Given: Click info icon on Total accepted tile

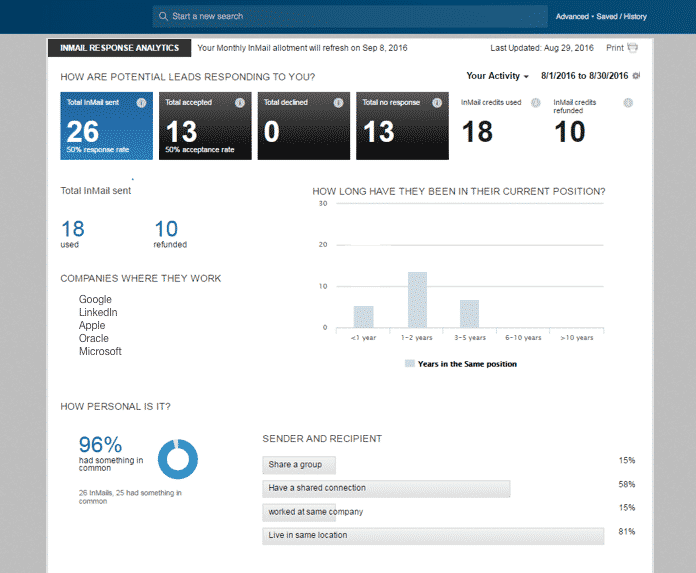Looking at the screenshot, I should coord(239,102).
